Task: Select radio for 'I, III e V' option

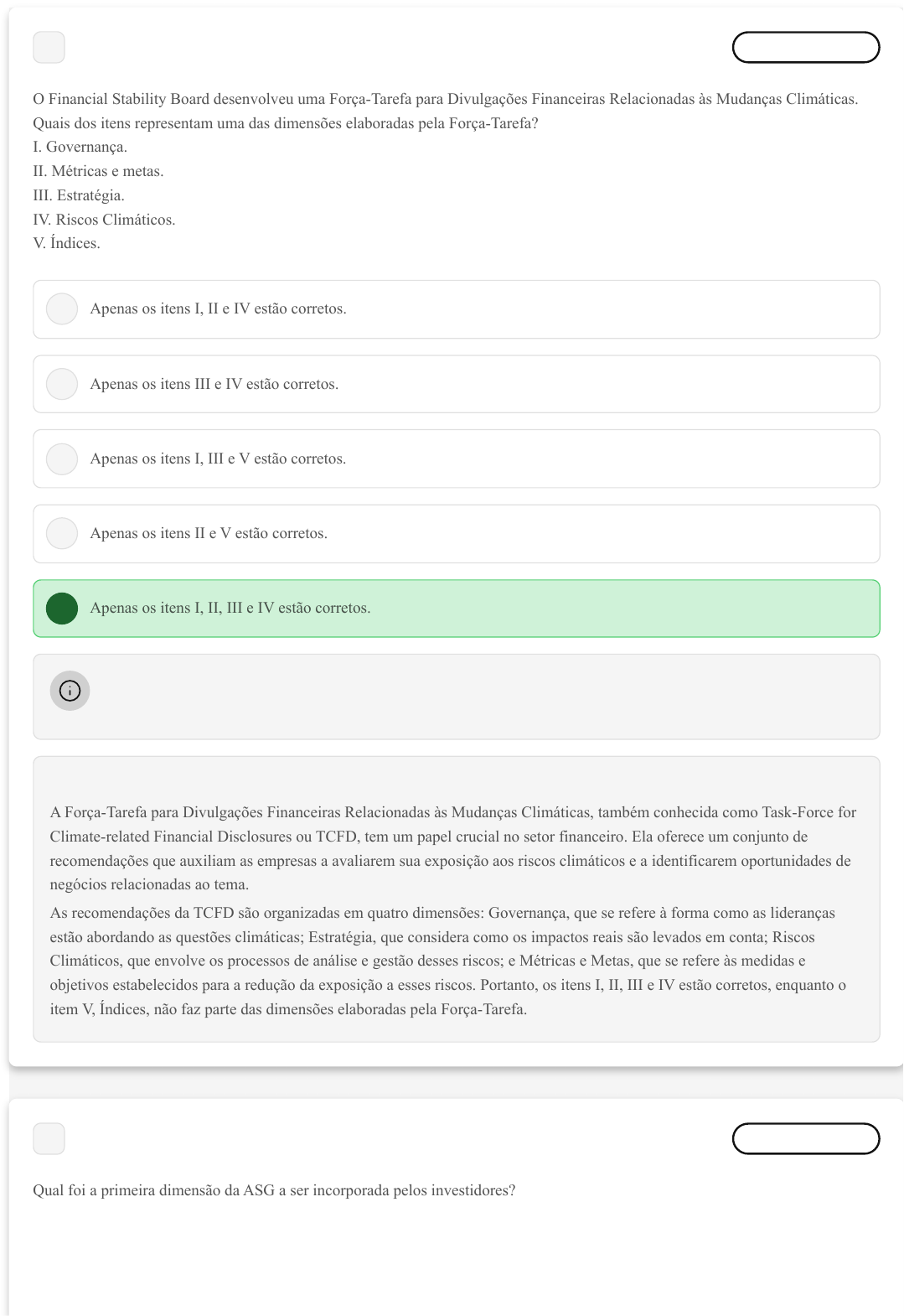Action: [62, 459]
